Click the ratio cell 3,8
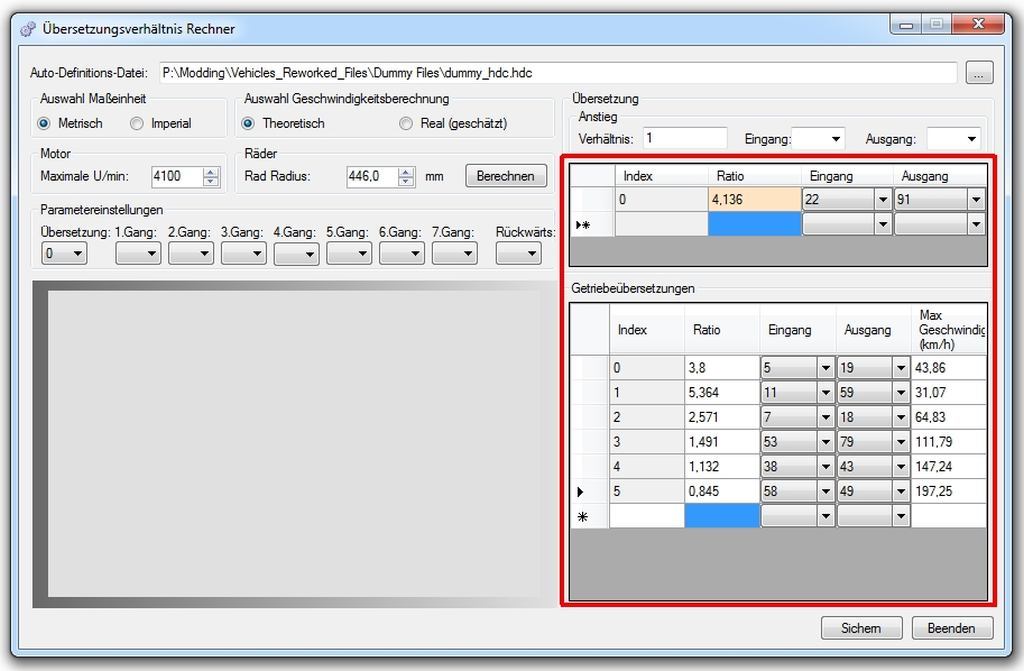This screenshot has width=1024, height=671. pyautogui.click(x=722, y=368)
